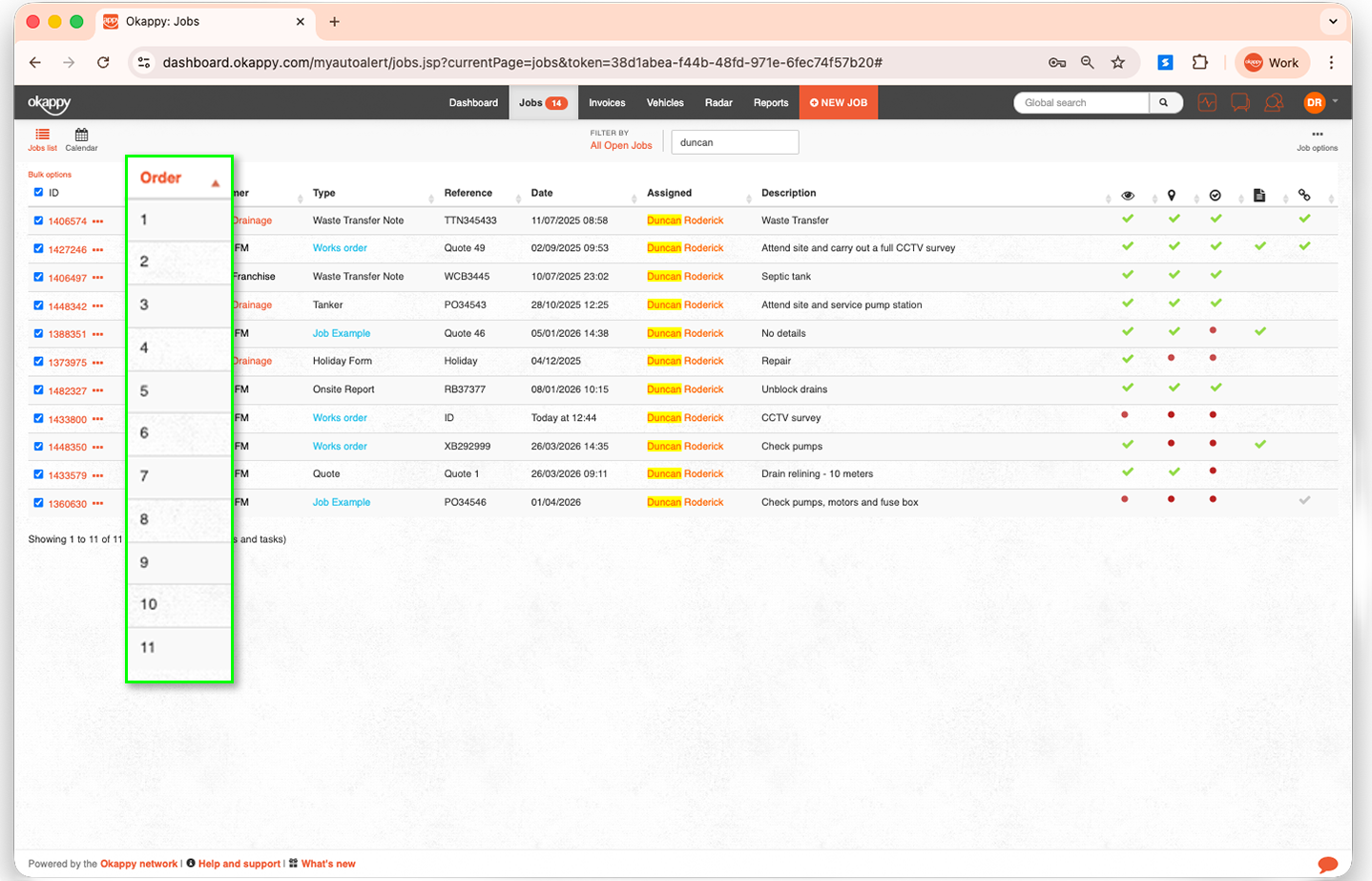The height and width of the screenshot is (881, 1372).
Task: Click the NEW JOB button
Action: click(x=839, y=103)
